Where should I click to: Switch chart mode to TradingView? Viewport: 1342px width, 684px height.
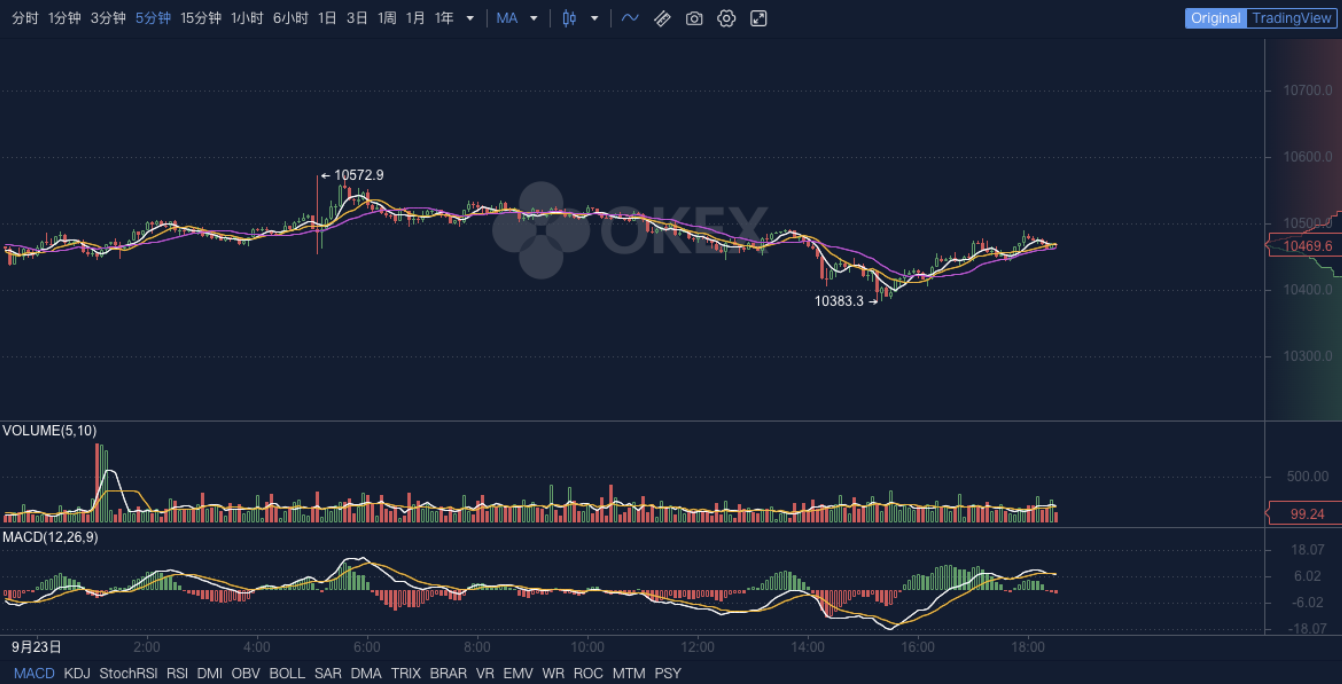1290,18
